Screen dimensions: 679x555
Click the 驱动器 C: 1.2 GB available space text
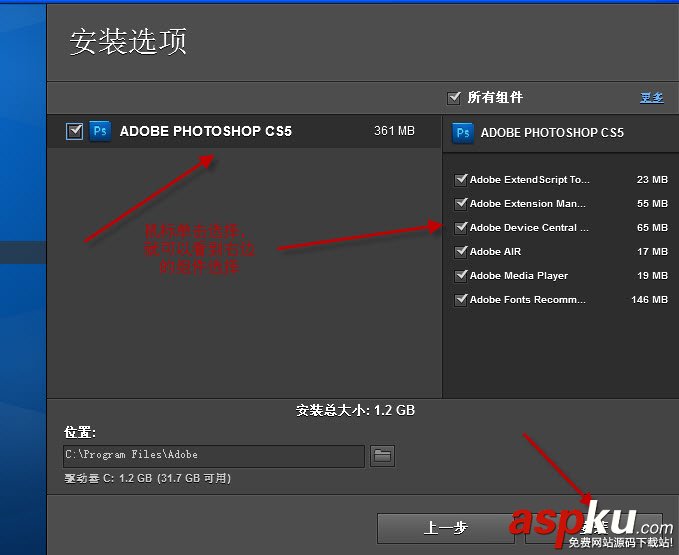point(148,478)
